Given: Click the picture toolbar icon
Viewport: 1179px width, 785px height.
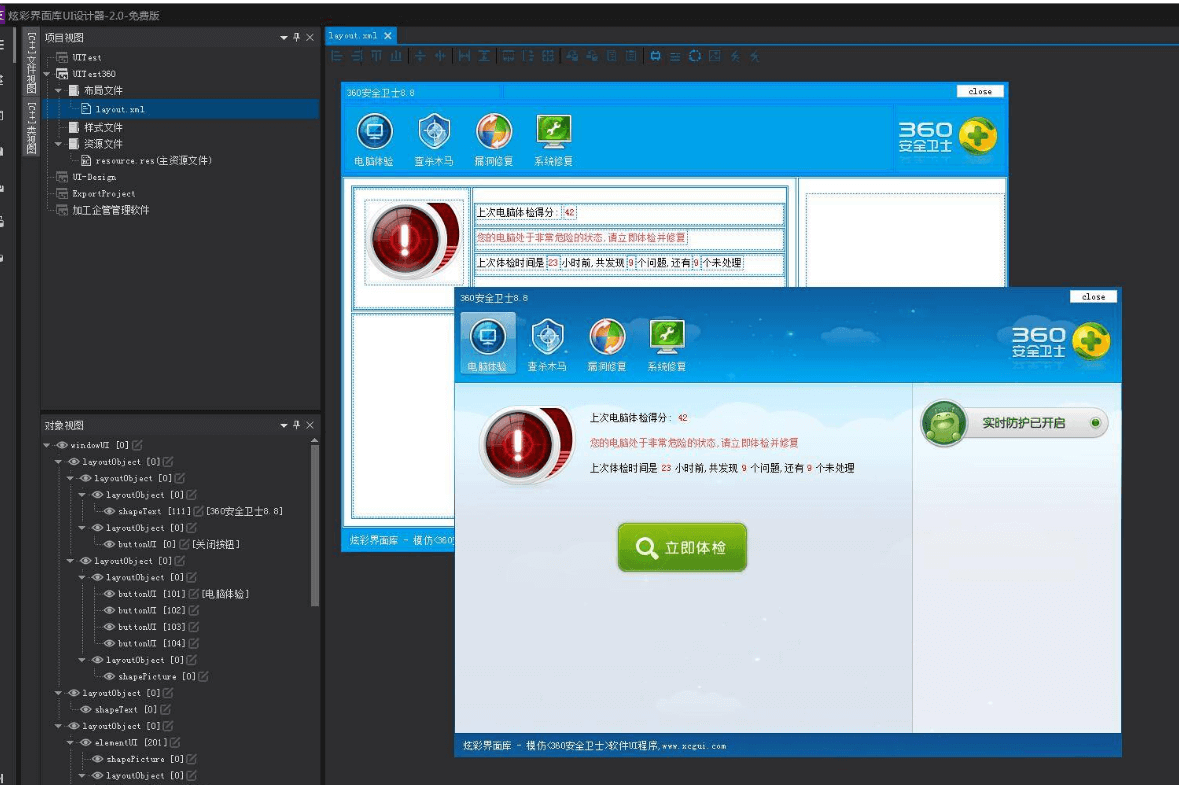Looking at the screenshot, I should coord(714,56).
